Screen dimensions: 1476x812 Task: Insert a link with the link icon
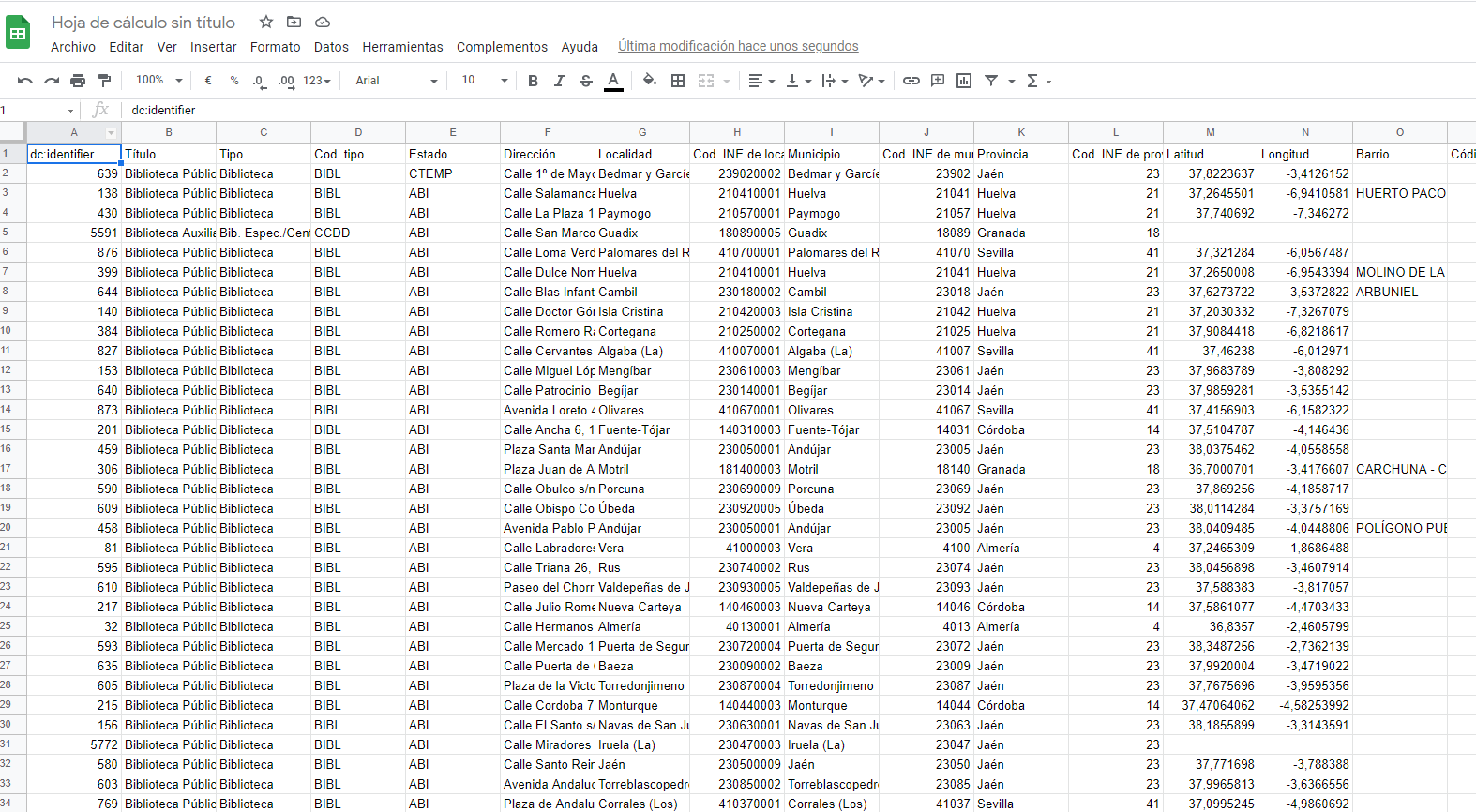pos(911,81)
